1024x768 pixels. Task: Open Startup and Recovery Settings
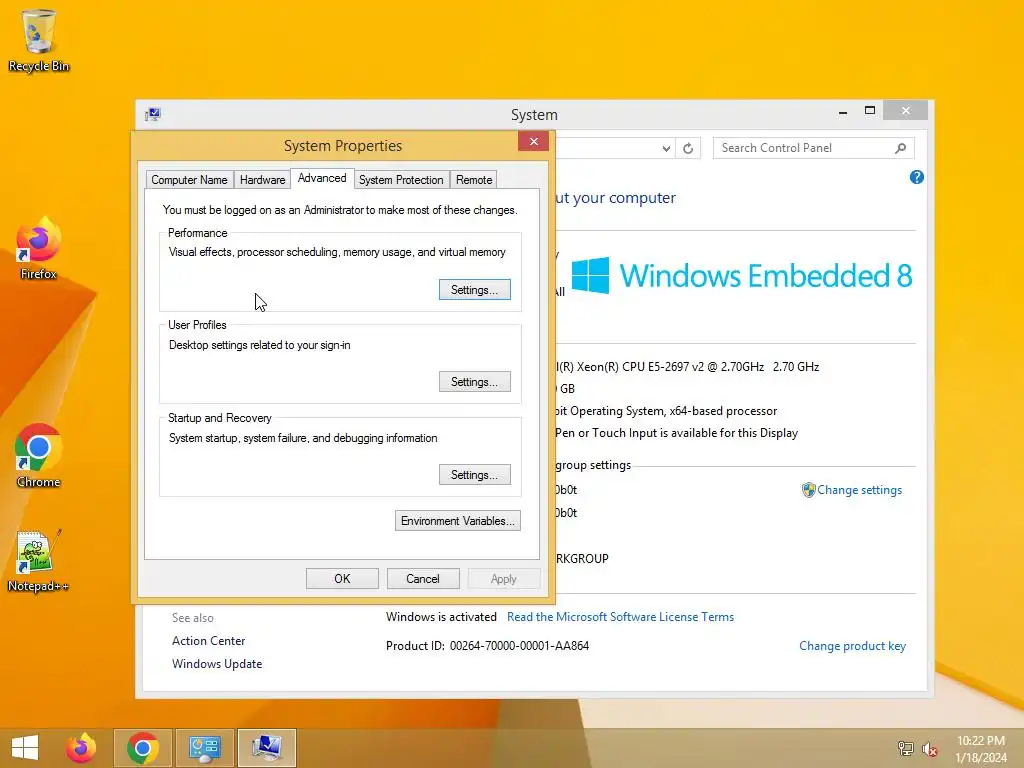(475, 475)
